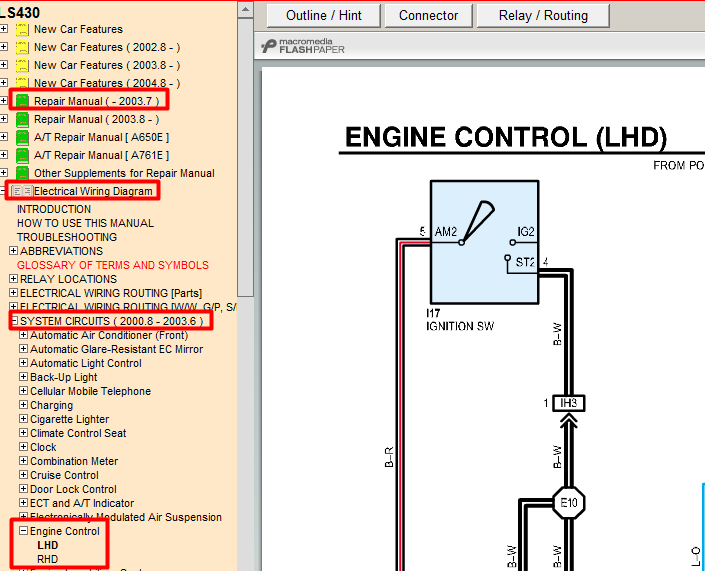This screenshot has width=705, height=571.
Task: Select Climate Control Seat item
Action: 78,433
